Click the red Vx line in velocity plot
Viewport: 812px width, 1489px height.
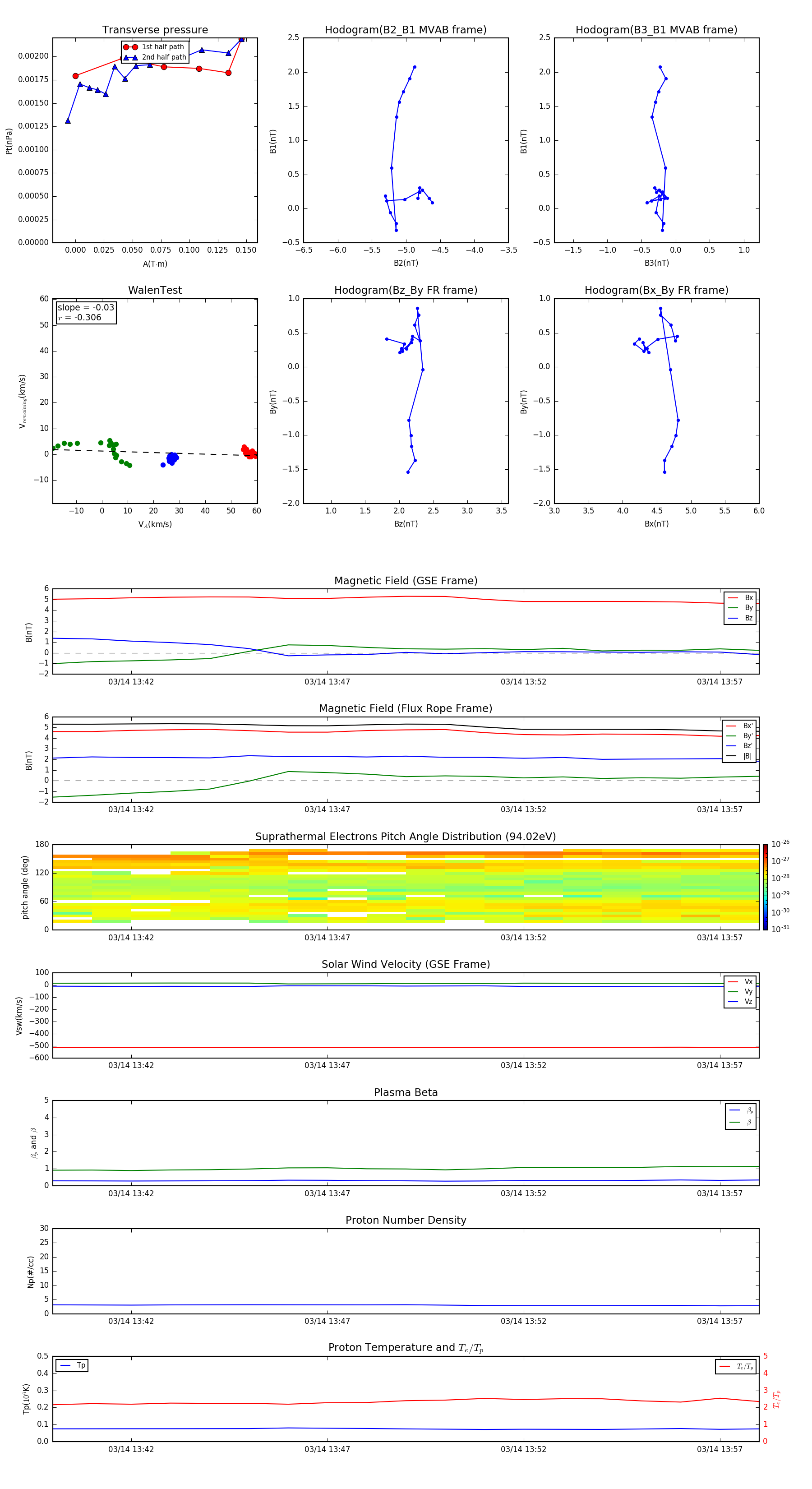coord(406,1047)
